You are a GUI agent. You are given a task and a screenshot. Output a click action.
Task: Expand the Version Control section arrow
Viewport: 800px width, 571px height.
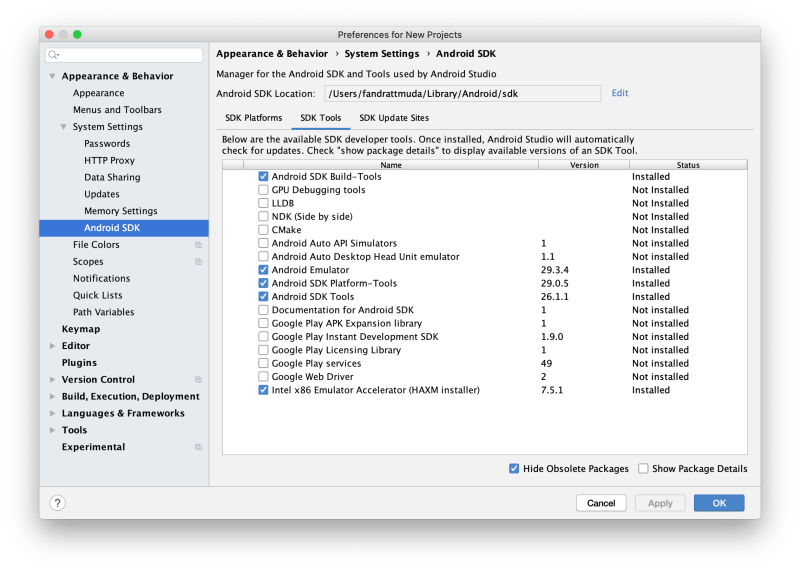(52, 380)
